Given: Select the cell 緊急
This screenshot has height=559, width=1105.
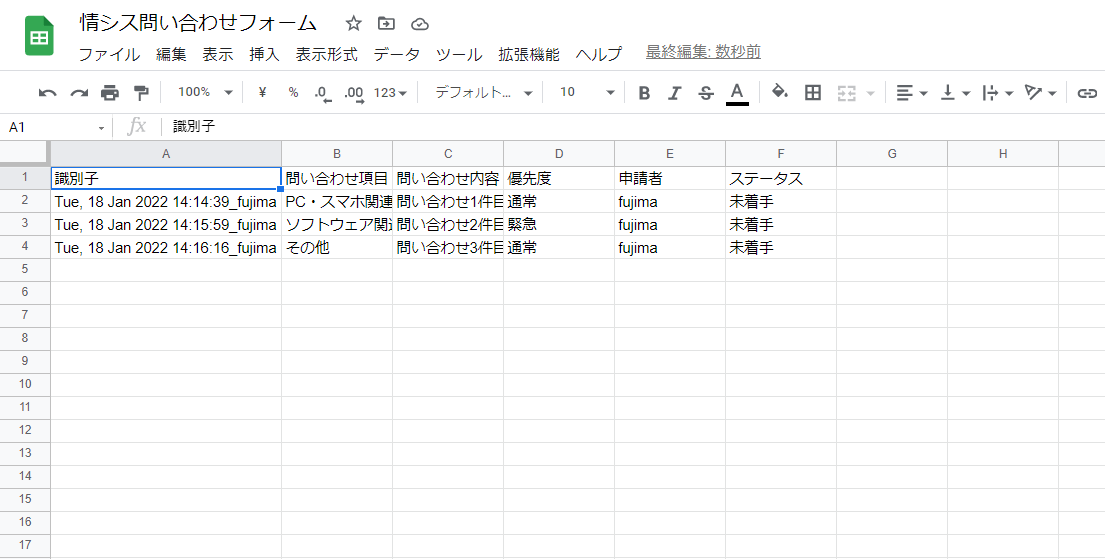Looking at the screenshot, I should (x=559, y=225).
